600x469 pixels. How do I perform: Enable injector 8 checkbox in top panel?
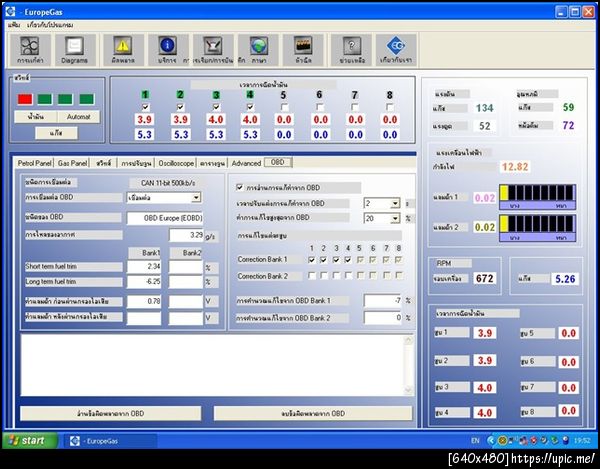pos(390,107)
